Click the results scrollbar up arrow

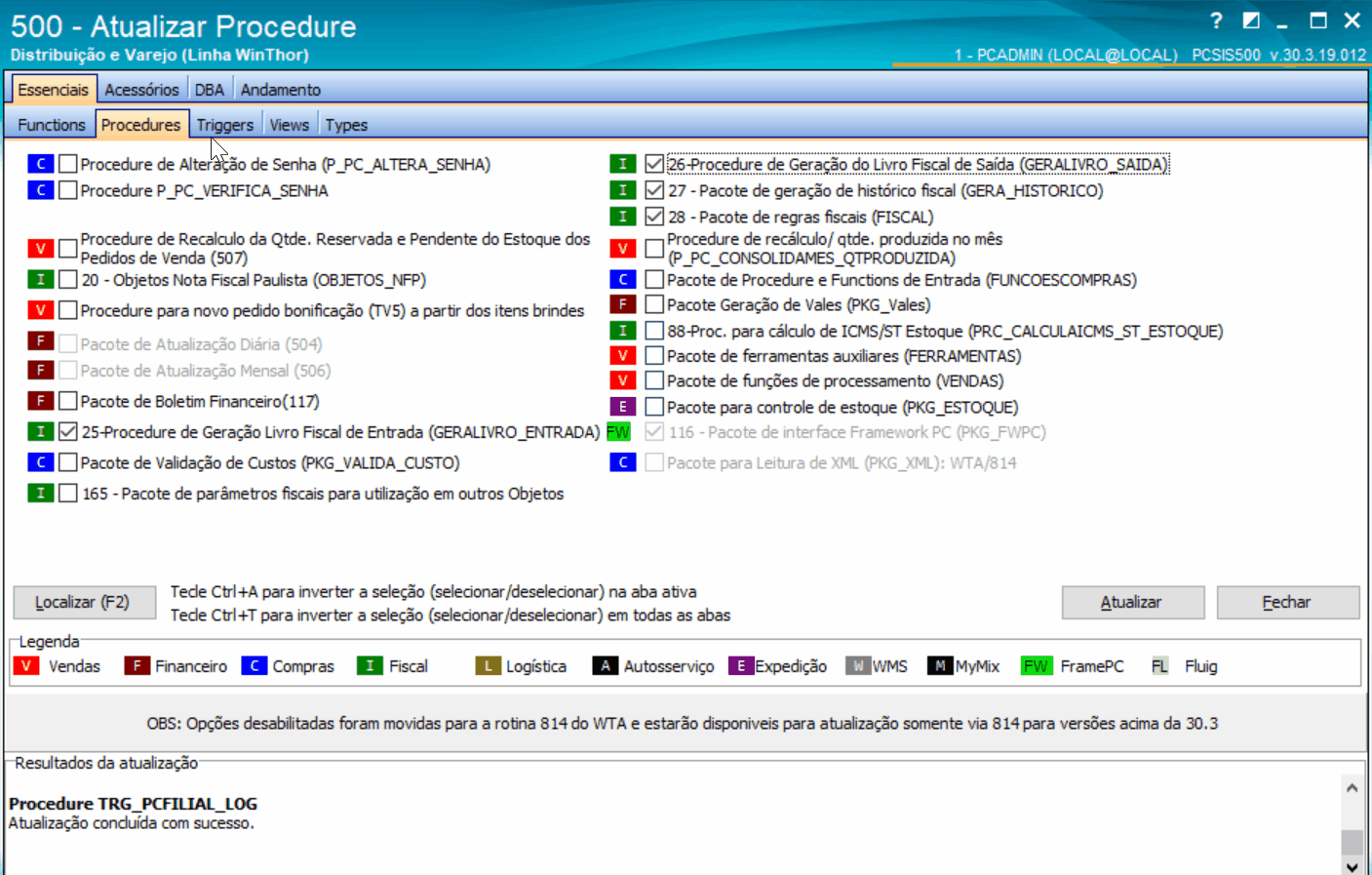(1352, 787)
